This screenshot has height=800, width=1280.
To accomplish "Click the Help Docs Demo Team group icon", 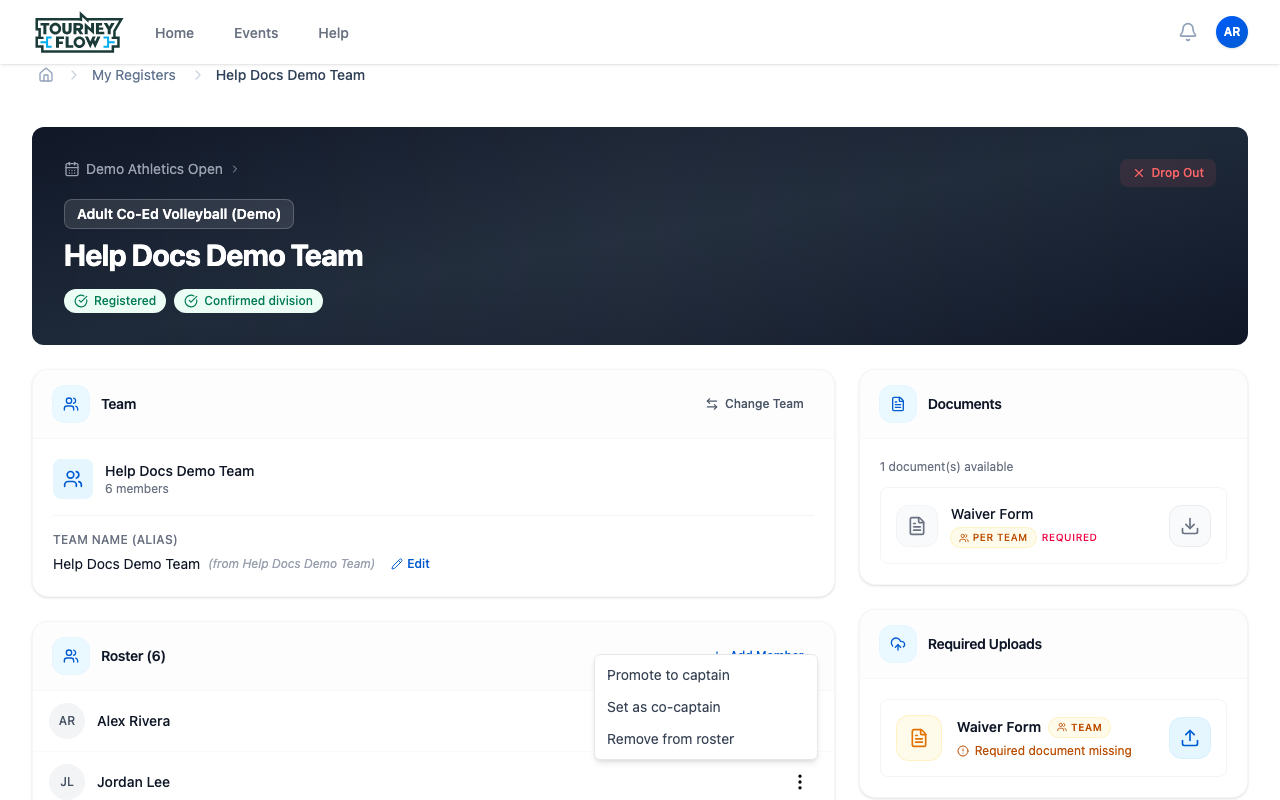I will point(73,479).
